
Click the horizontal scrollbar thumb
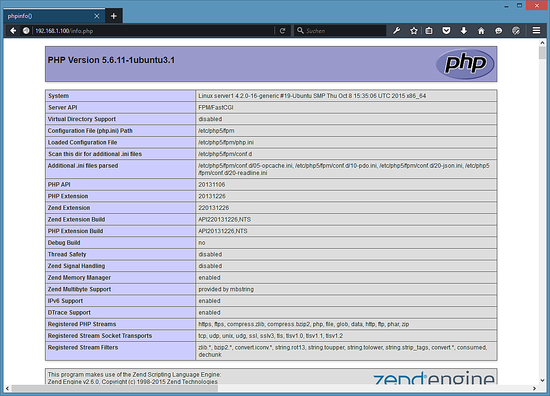[114, 388]
